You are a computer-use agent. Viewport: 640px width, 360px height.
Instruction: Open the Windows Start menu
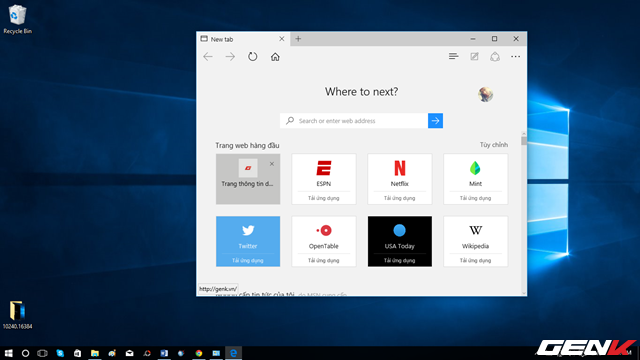pos(8,353)
